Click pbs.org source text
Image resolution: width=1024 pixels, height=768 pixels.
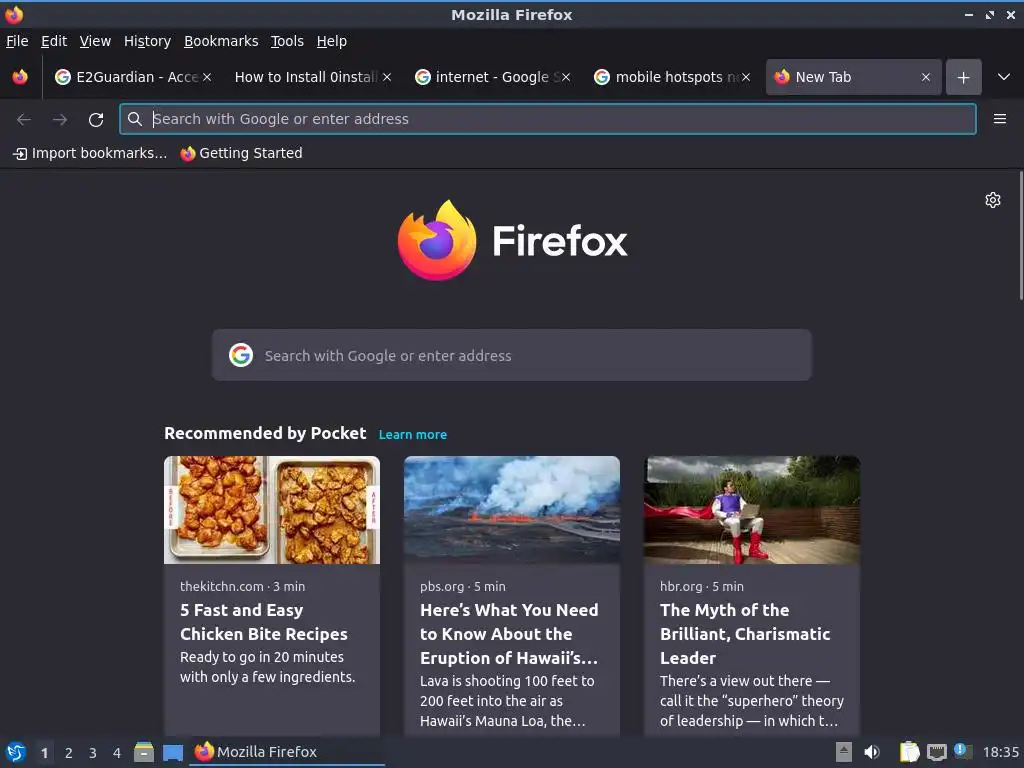441,586
